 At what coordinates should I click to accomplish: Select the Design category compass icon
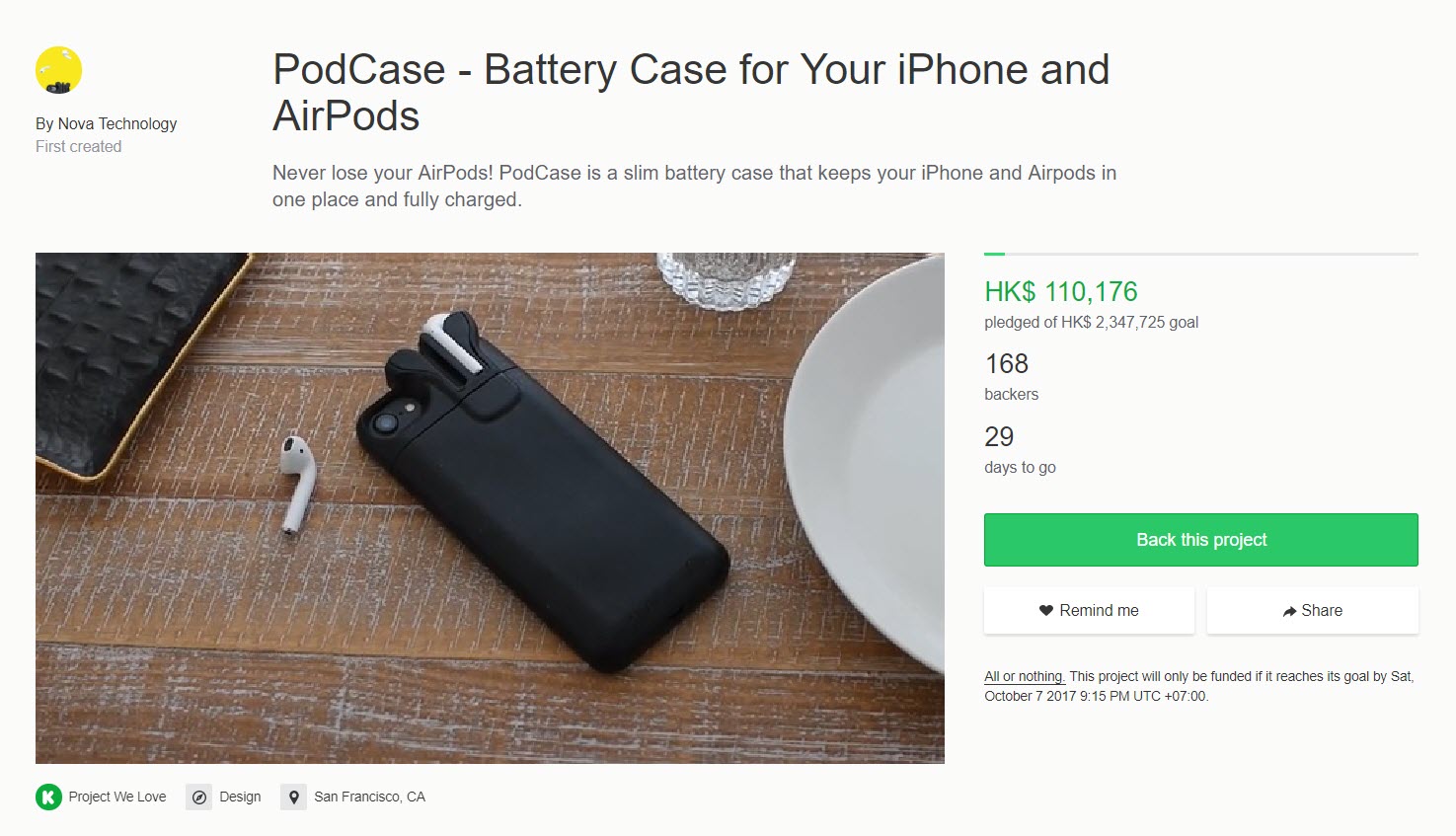click(x=199, y=797)
